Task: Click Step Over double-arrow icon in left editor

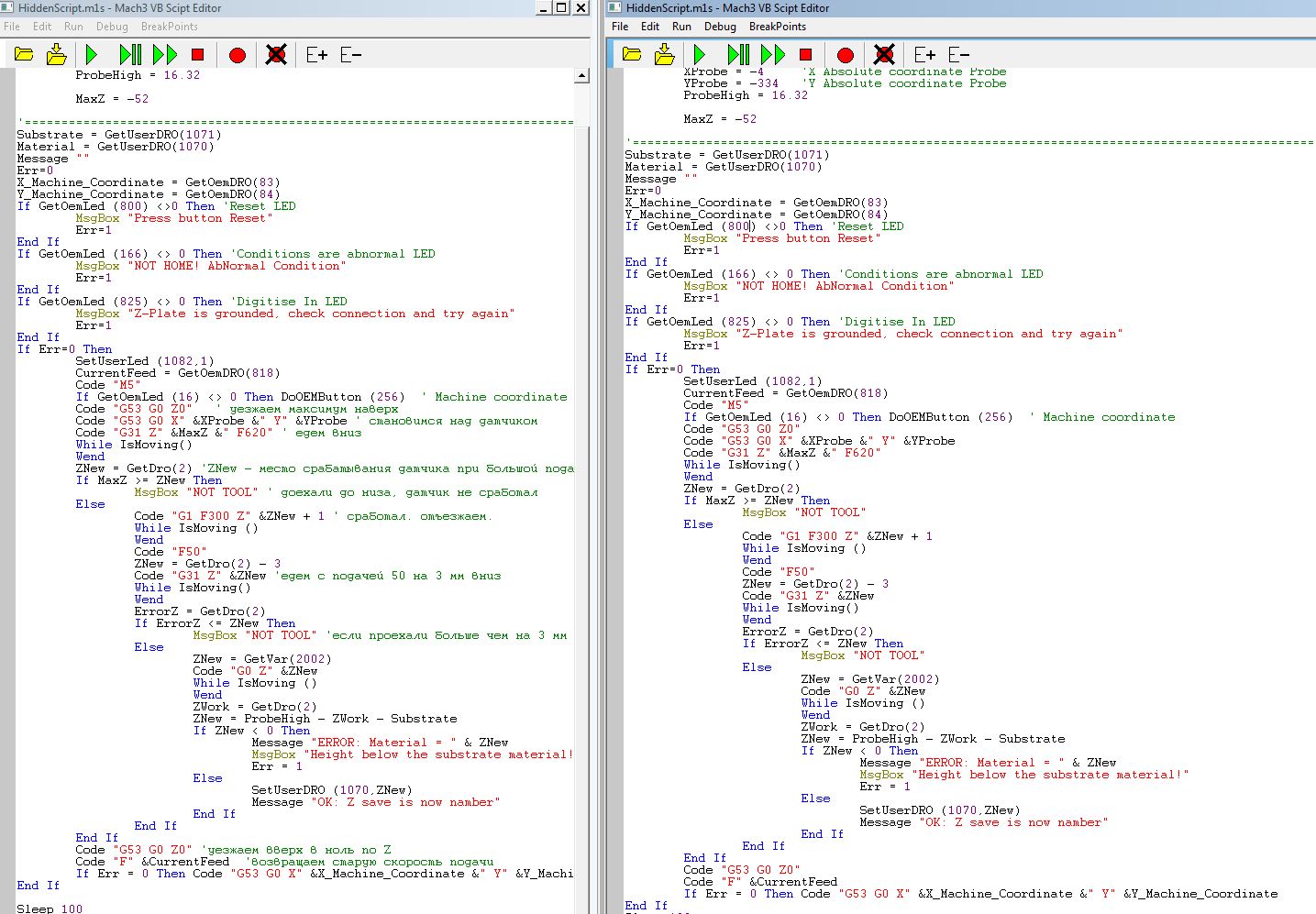Action: (165, 55)
